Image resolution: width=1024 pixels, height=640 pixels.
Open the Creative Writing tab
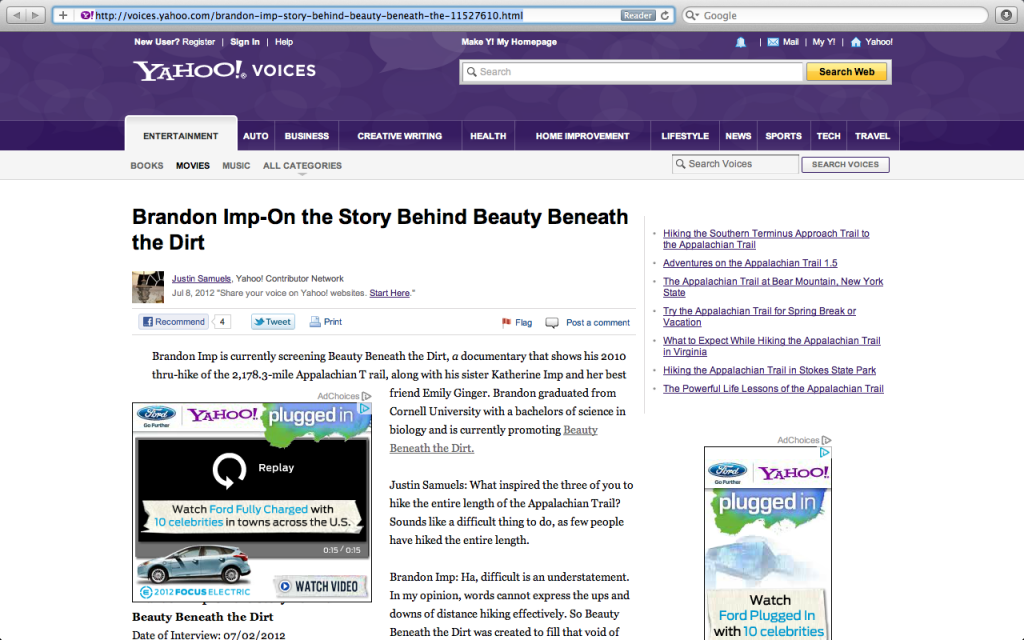tap(400, 136)
